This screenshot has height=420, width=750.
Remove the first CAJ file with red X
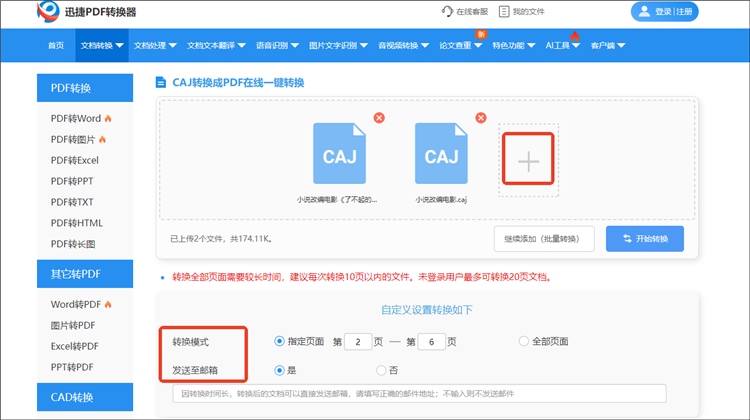[x=379, y=118]
